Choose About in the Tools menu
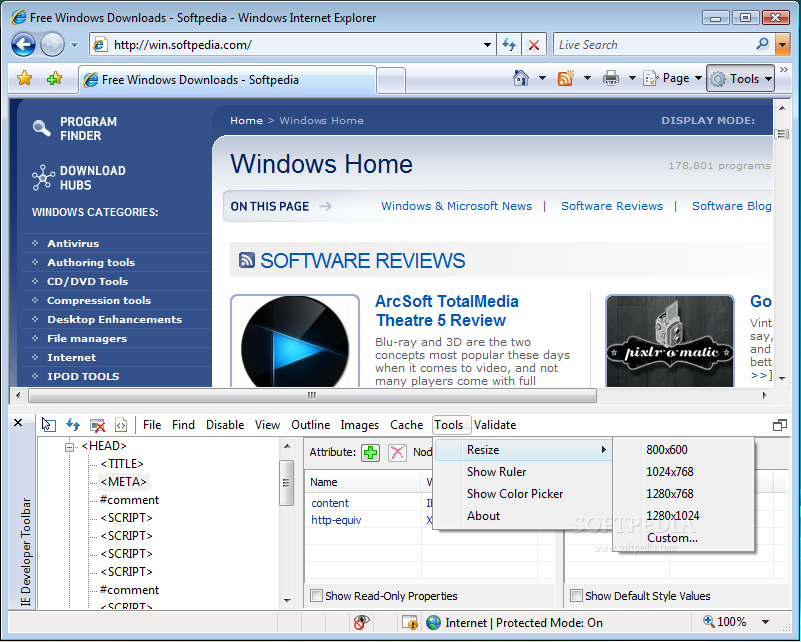This screenshot has height=642, width=801. point(523,515)
